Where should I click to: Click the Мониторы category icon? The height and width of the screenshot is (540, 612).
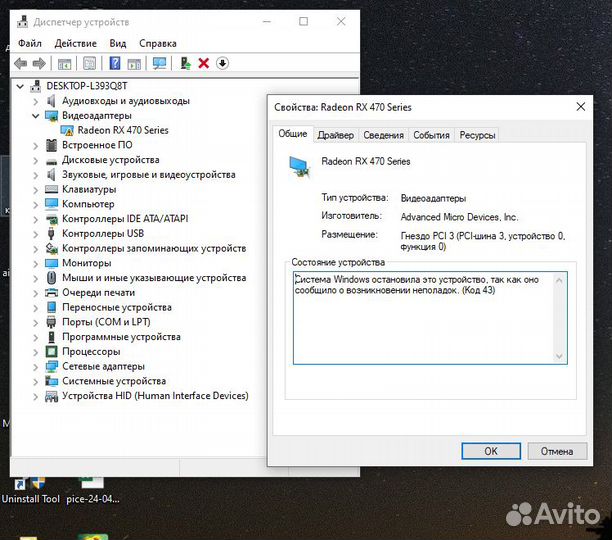52,263
